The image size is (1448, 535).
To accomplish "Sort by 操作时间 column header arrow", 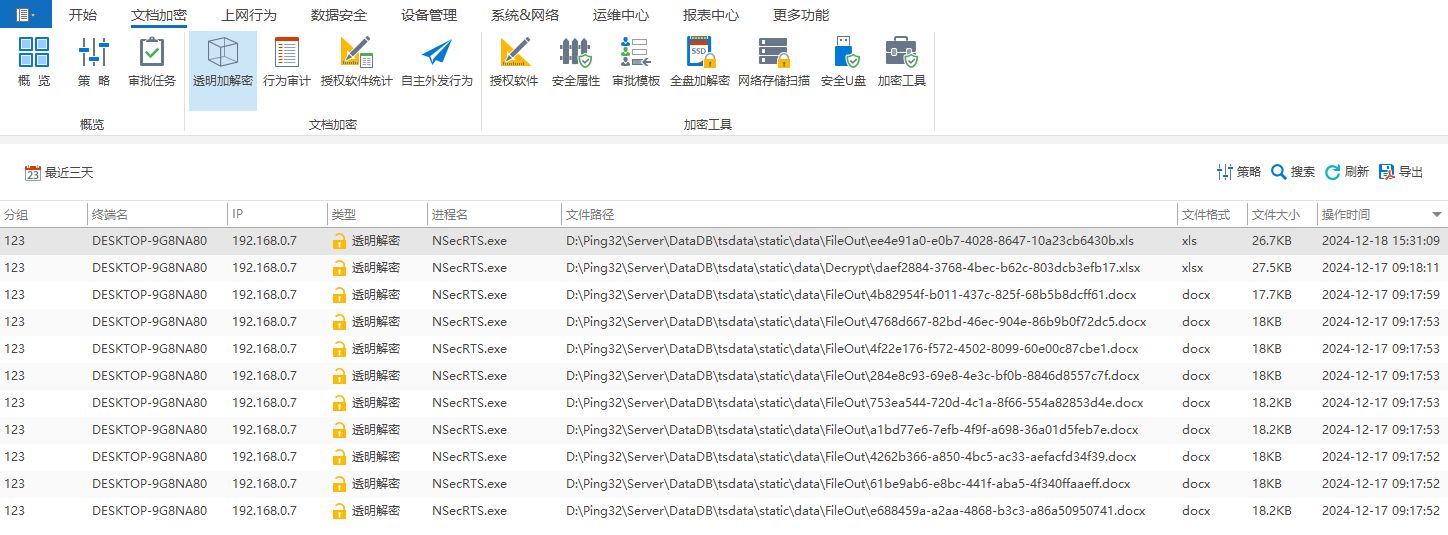I will click(x=1437, y=215).
